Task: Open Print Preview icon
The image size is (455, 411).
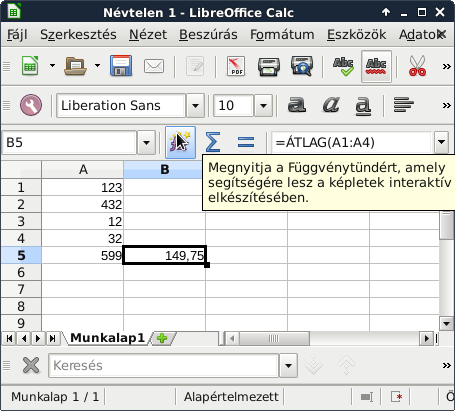Action: click(x=302, y=66)
